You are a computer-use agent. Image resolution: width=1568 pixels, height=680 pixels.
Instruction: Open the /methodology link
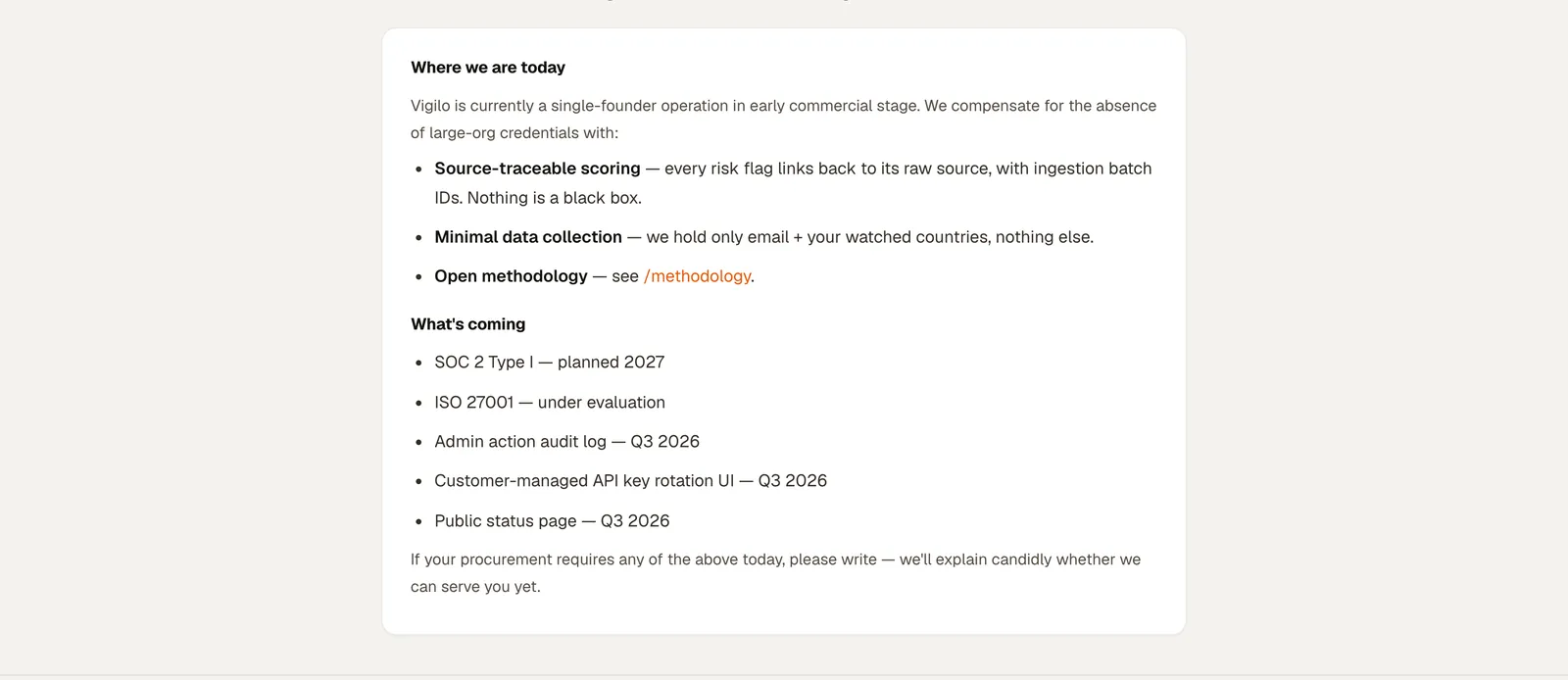697,276
